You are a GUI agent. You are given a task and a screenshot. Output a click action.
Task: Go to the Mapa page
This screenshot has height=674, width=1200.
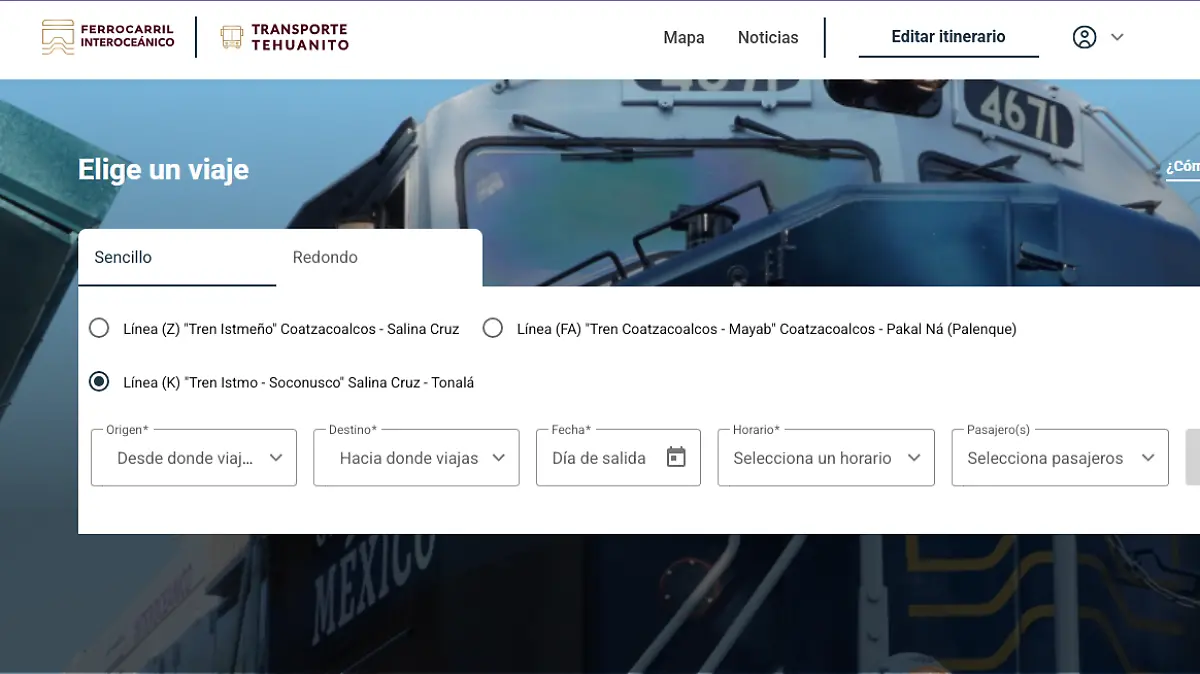[684, 37]
